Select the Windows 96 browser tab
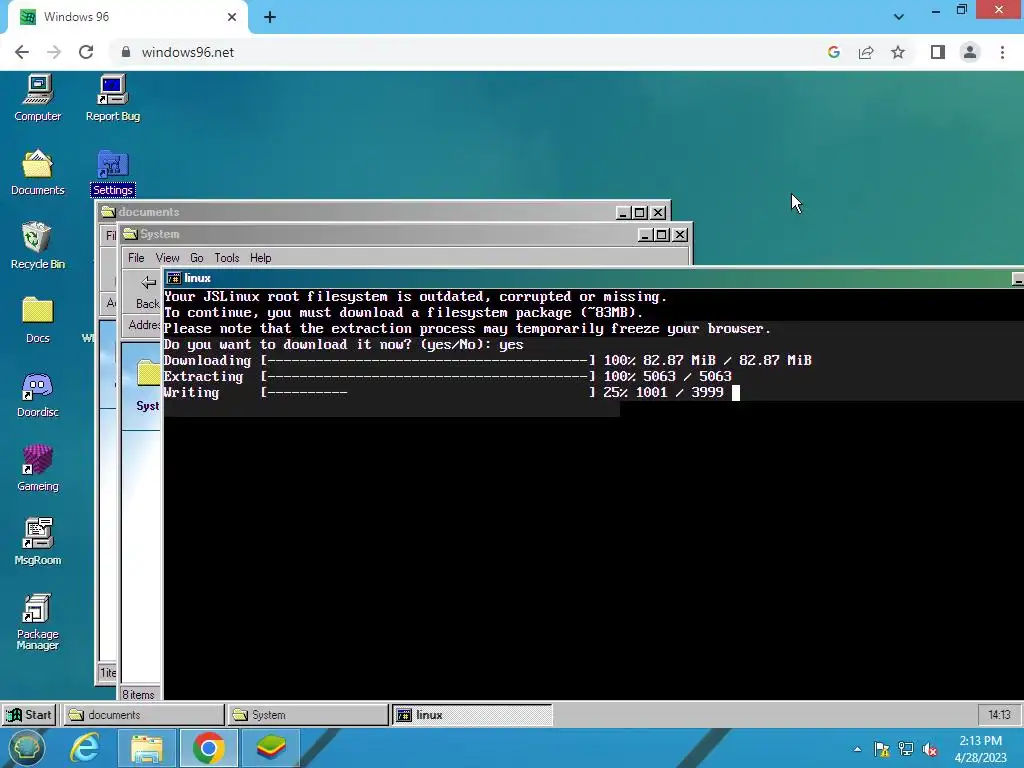The width and height of the screenshot is (1024, 768). click(127, 17)
